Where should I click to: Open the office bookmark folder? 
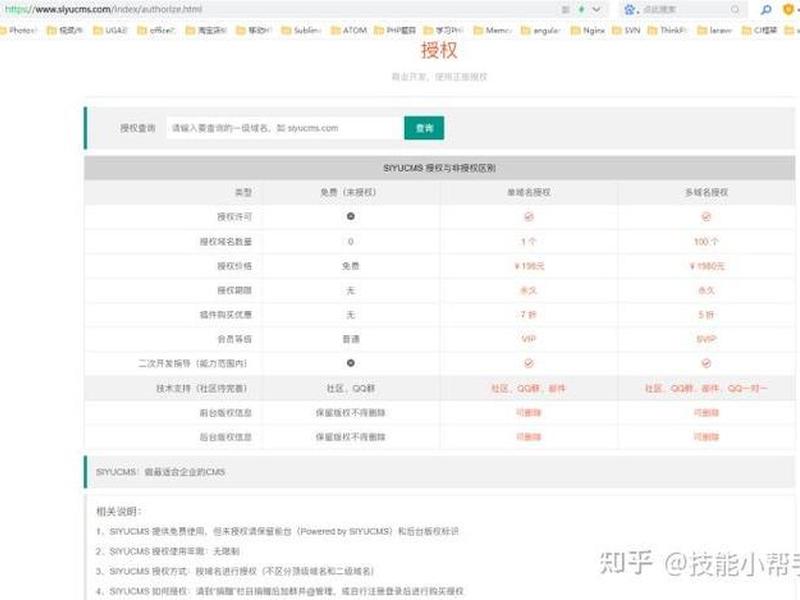click(x=156, y=31)
